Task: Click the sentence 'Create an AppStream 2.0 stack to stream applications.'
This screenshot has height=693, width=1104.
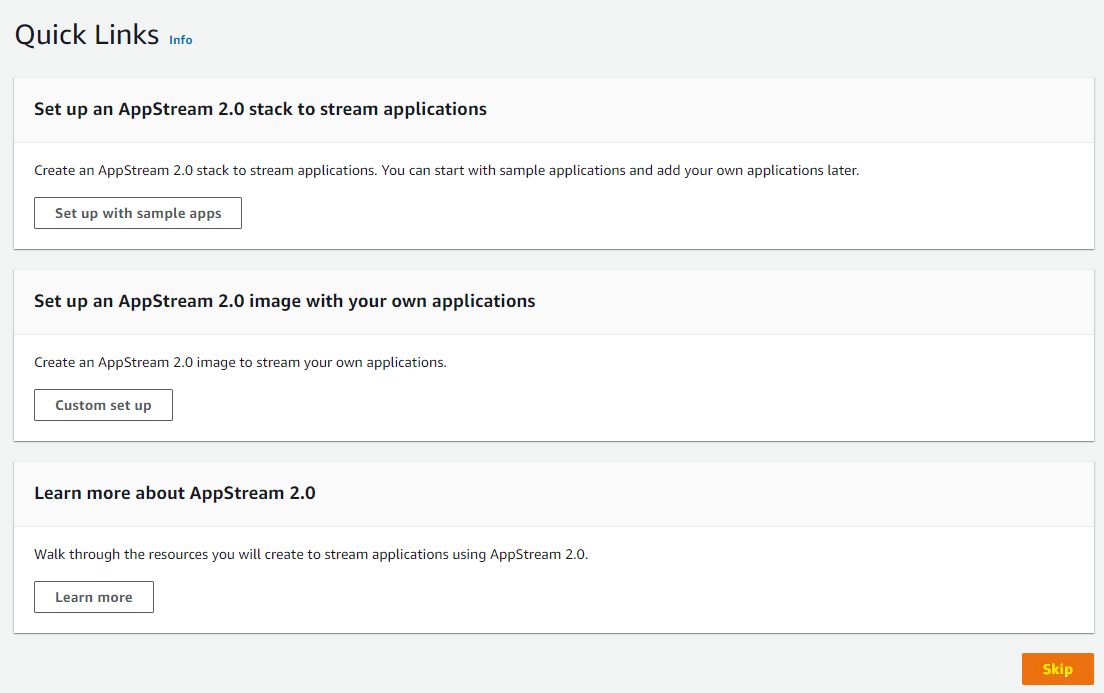Action: click(204, 170)
